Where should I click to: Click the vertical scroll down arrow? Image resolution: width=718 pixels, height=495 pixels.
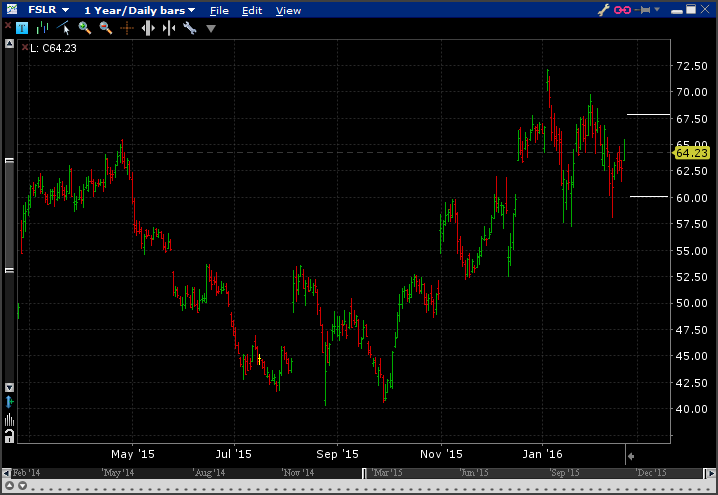click(9, 387)
